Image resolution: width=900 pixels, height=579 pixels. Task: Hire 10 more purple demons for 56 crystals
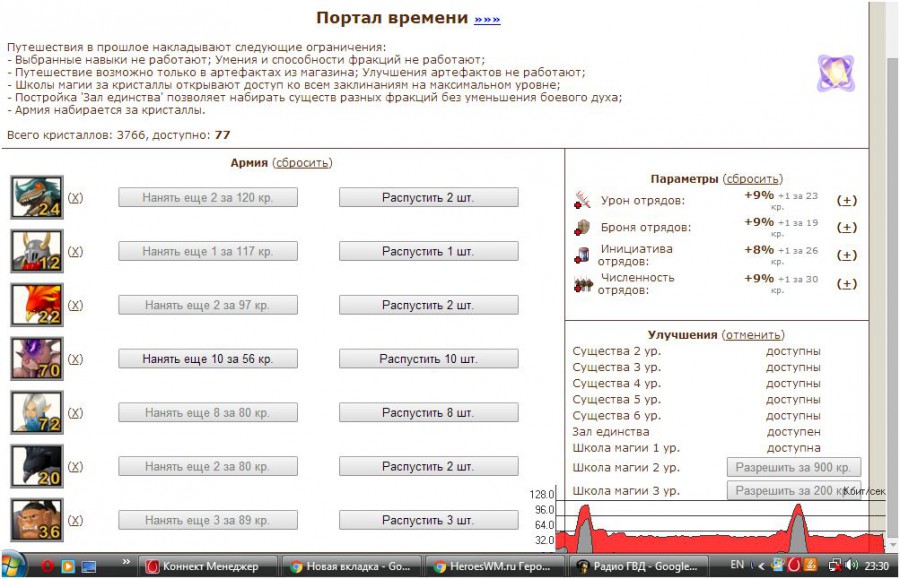pos(207,359)
